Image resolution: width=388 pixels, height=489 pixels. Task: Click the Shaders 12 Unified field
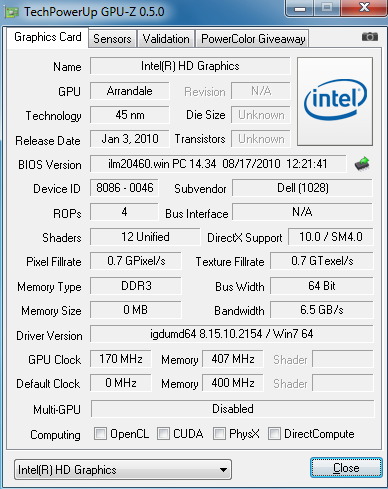coord(145,237)
